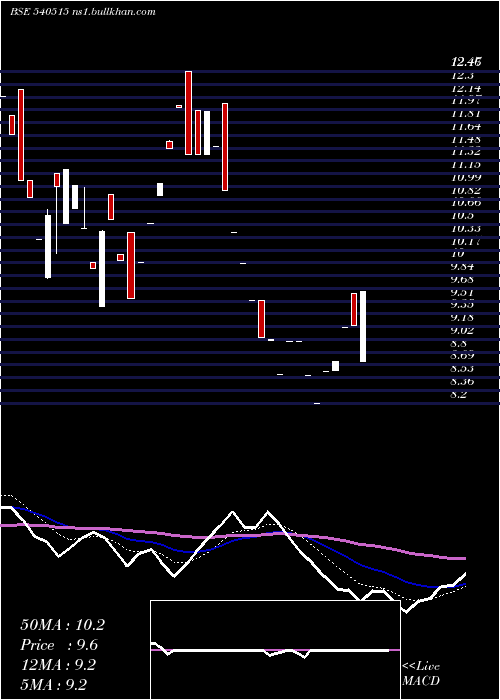
Task: Click the 5MA : 9.2 label
Action: tap(54, 684)
